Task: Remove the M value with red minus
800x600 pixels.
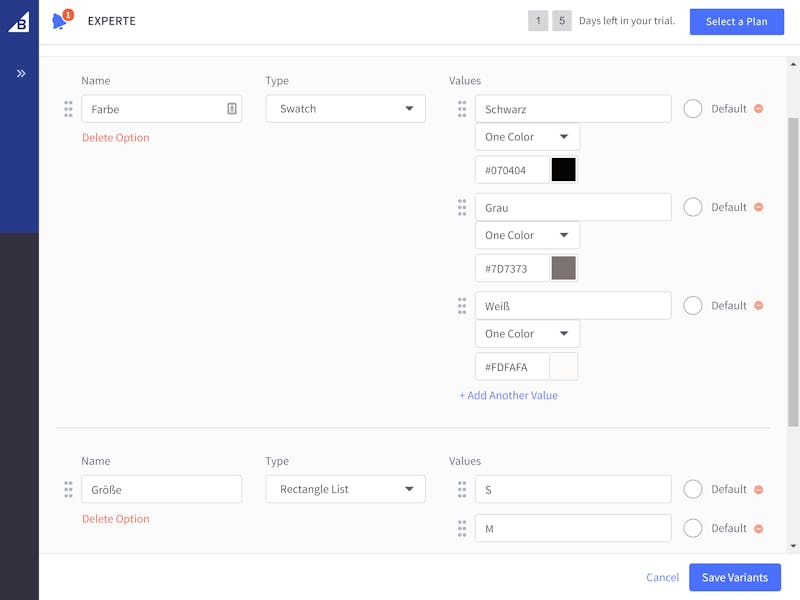Action: coord(759,529)
